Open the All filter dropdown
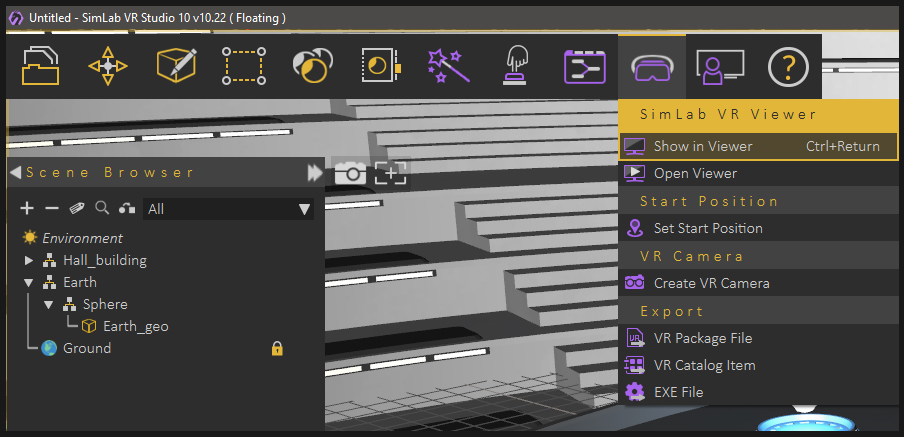Screen dimensions: 904x437 tap(228, 209)
